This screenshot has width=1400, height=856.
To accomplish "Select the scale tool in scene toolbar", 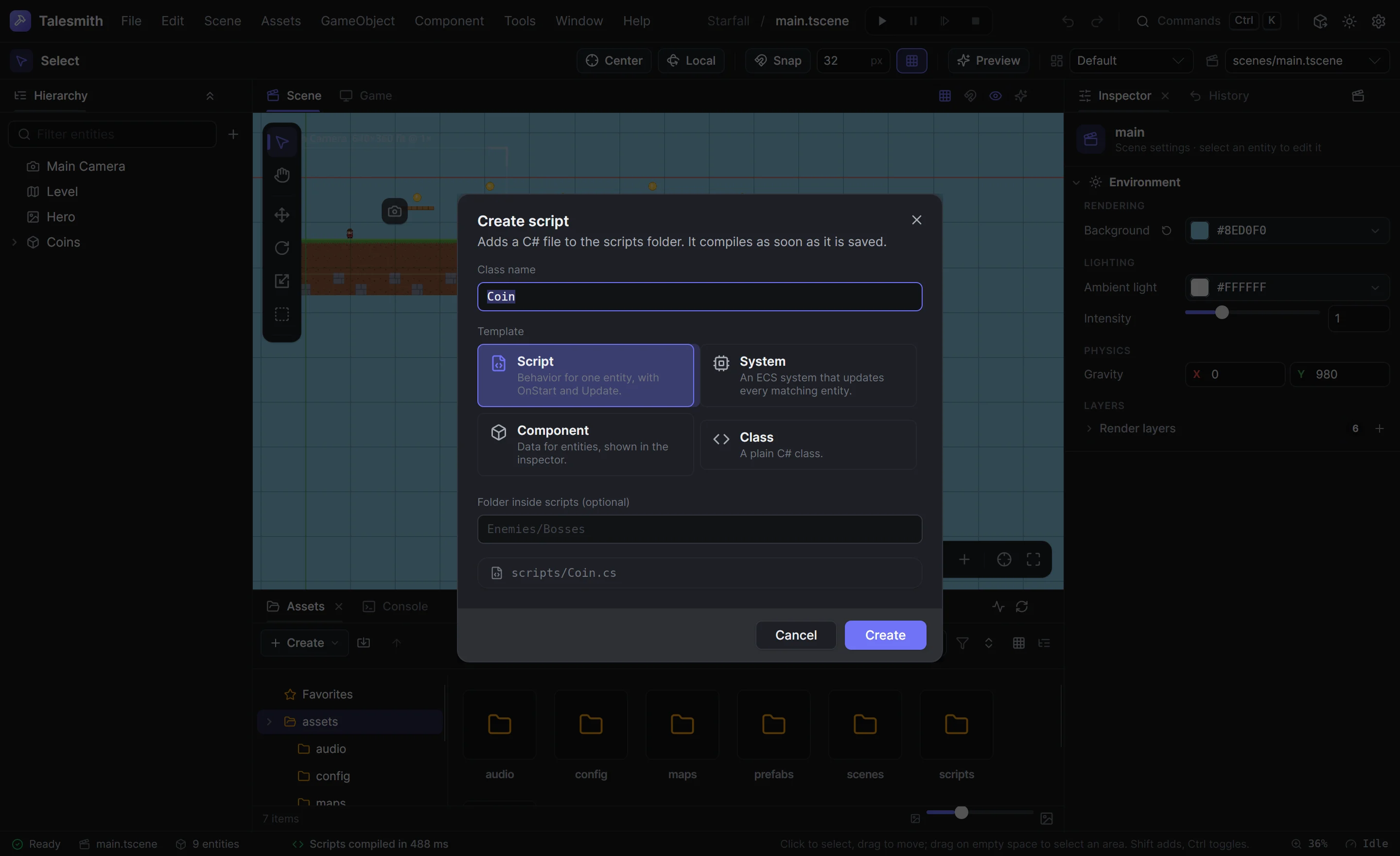I will 282,281.
